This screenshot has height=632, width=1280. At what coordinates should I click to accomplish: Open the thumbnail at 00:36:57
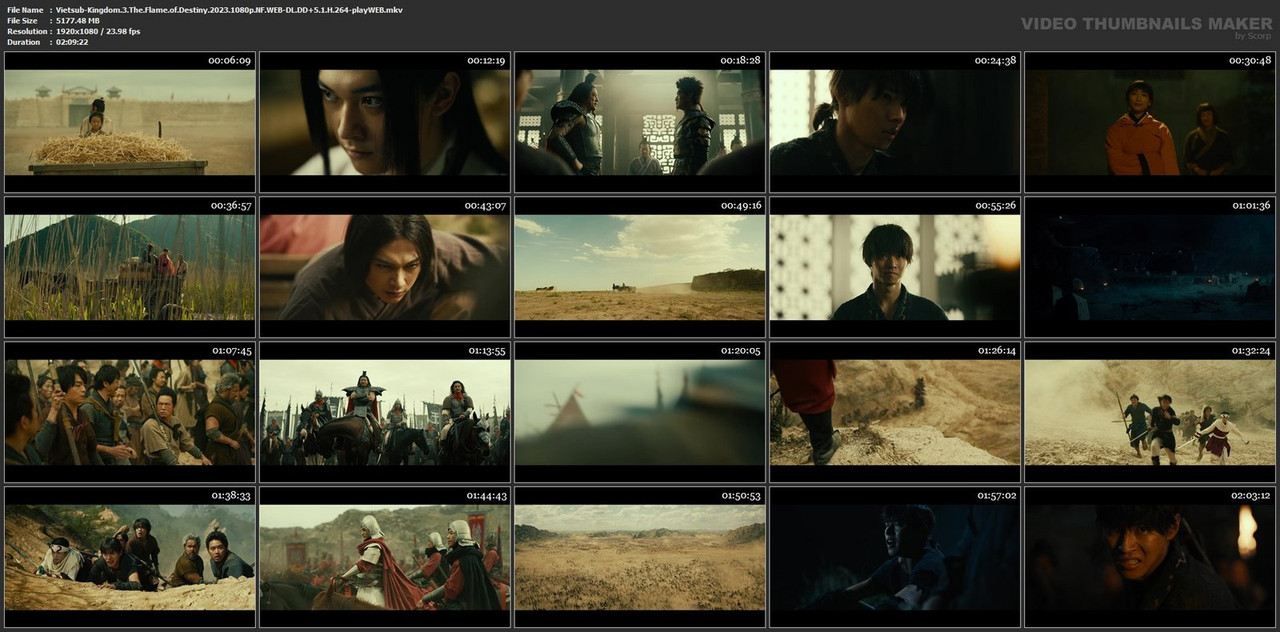(130, 267)
